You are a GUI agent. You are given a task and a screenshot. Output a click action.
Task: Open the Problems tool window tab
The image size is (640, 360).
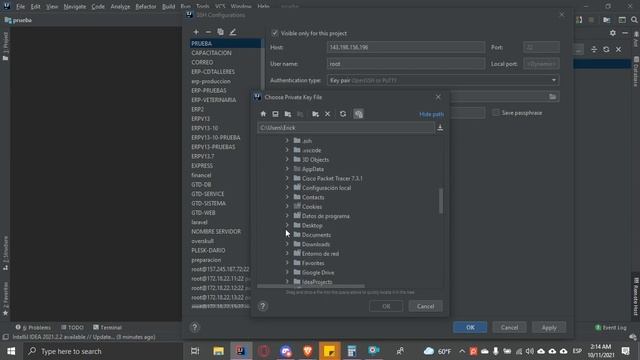tap(33, 327)
